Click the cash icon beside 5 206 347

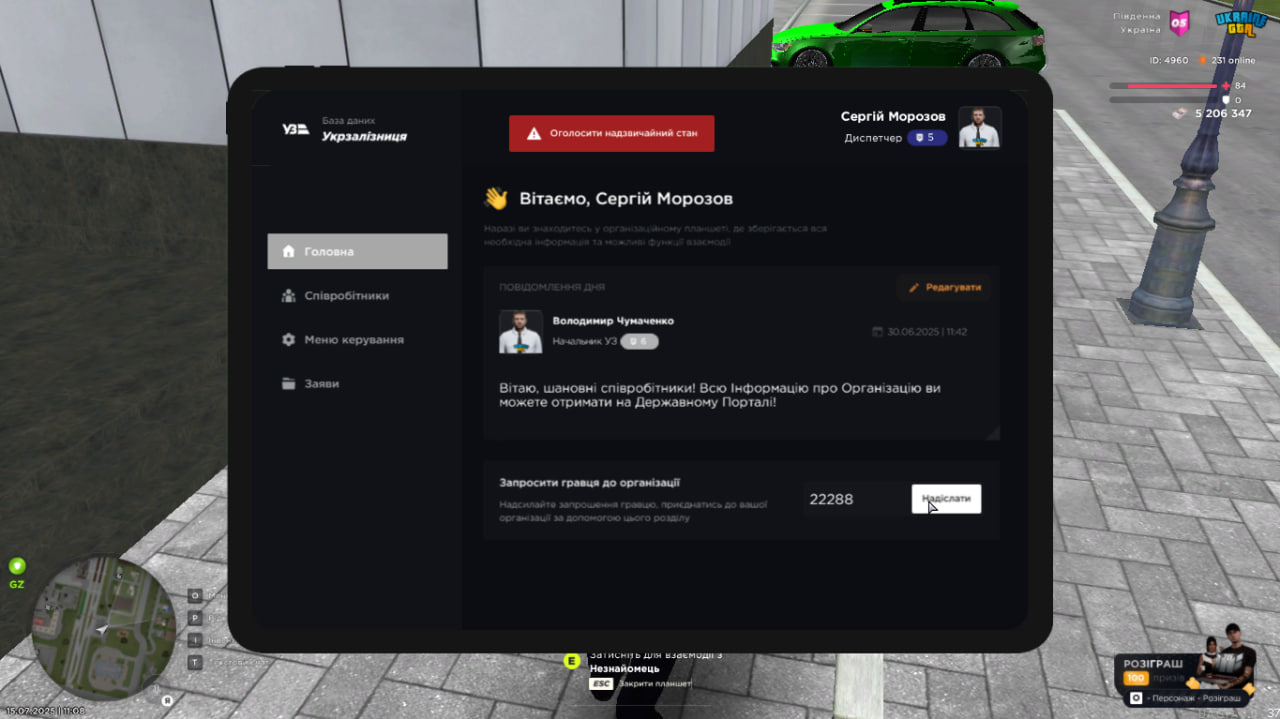(x=1181, y=113)
